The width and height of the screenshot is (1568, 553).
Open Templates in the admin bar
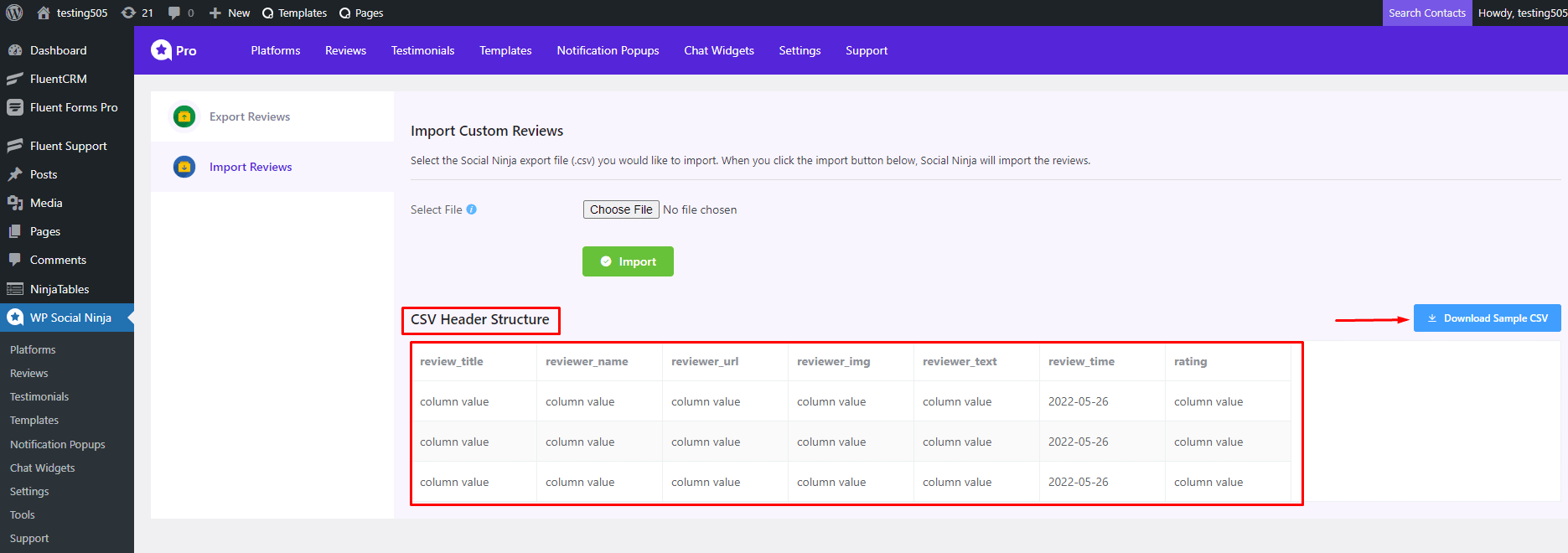[294, 13]
